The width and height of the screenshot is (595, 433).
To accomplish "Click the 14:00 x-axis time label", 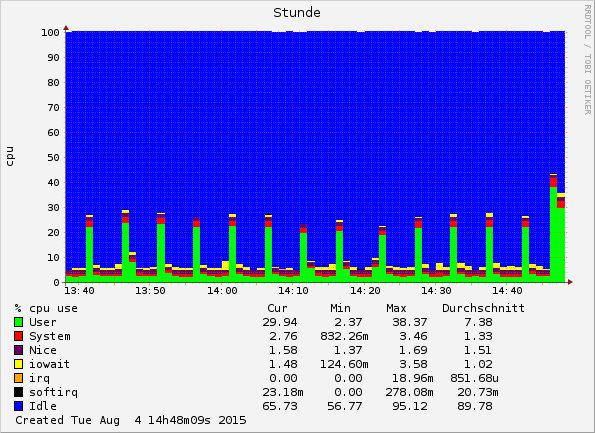I will coord(222,291).
